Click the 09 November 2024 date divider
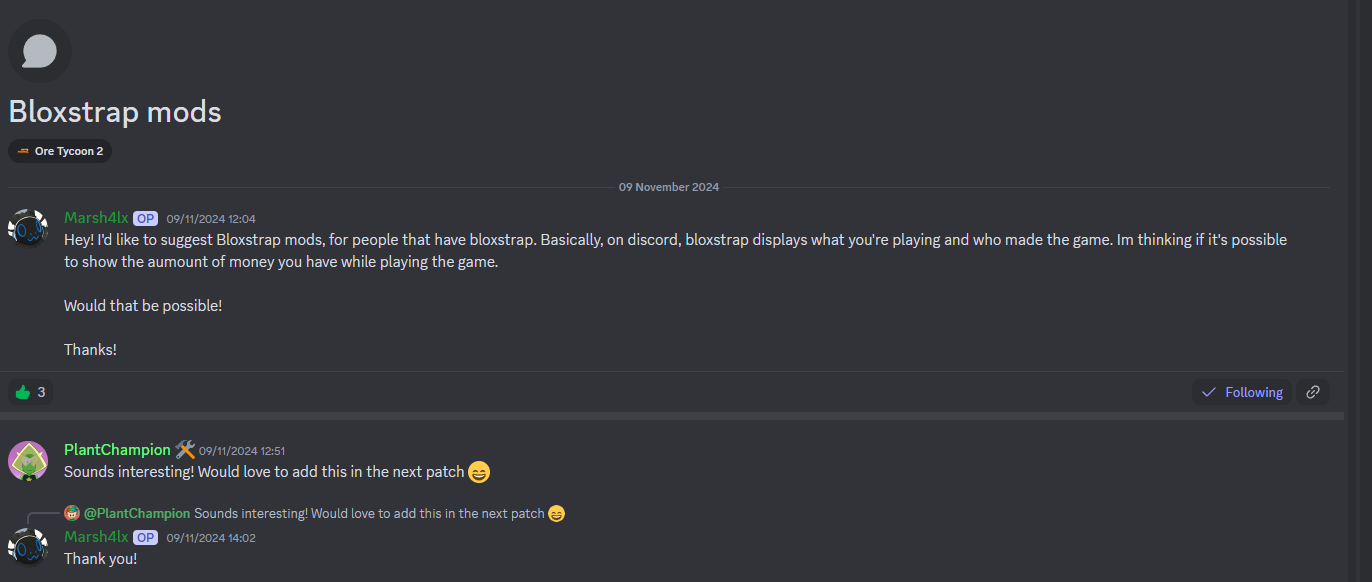Image resolution: width=1372 pixels, height=582 pixels. tap(668, 186)
